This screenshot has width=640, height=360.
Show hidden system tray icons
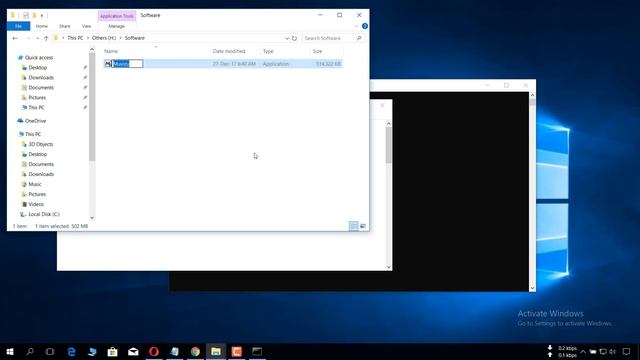coord(583,351)
